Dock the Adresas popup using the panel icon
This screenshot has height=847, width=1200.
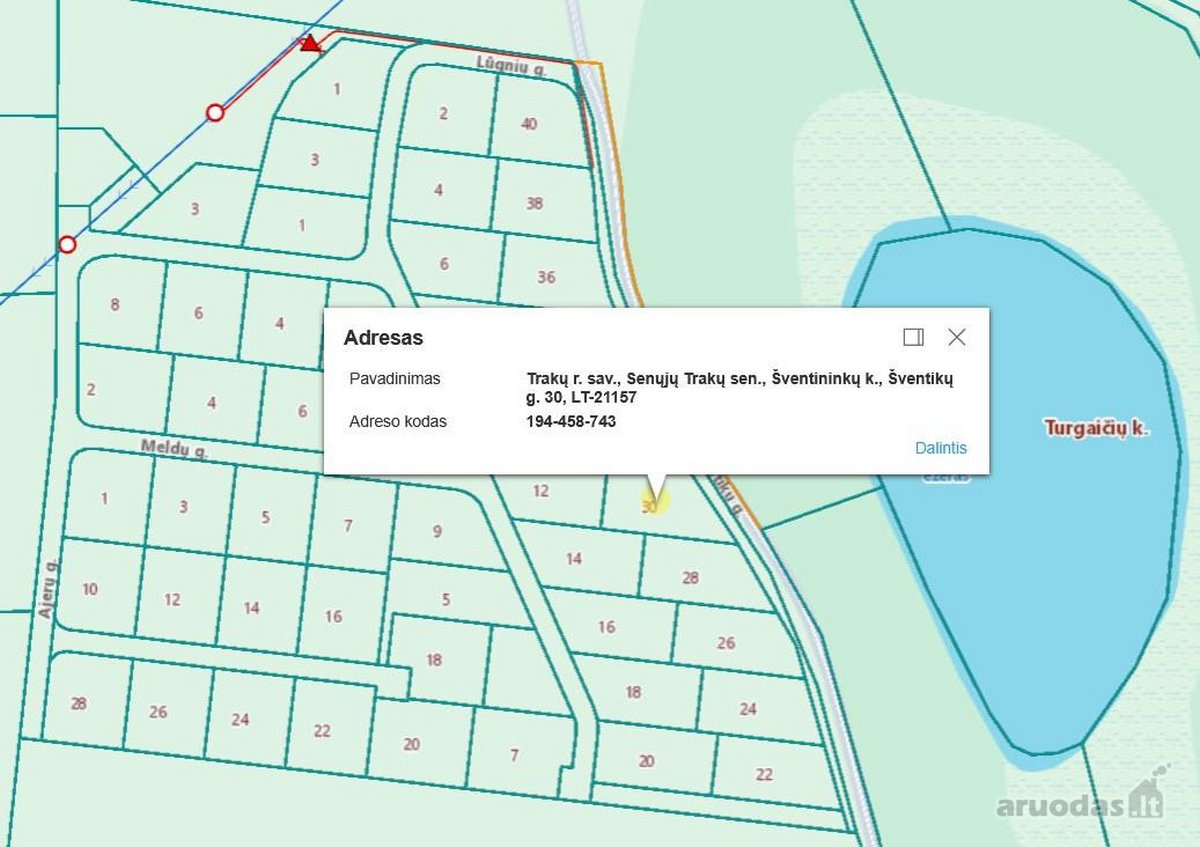pos(913,337)
